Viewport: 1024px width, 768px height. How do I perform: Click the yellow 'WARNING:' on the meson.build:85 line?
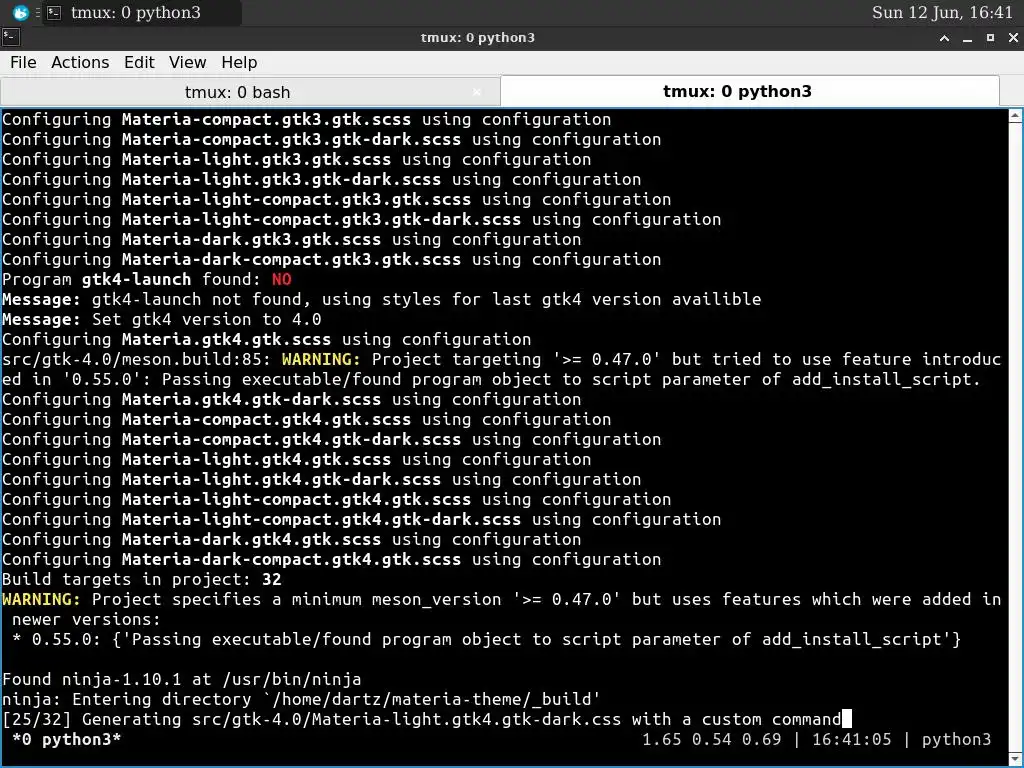point(321,359)
